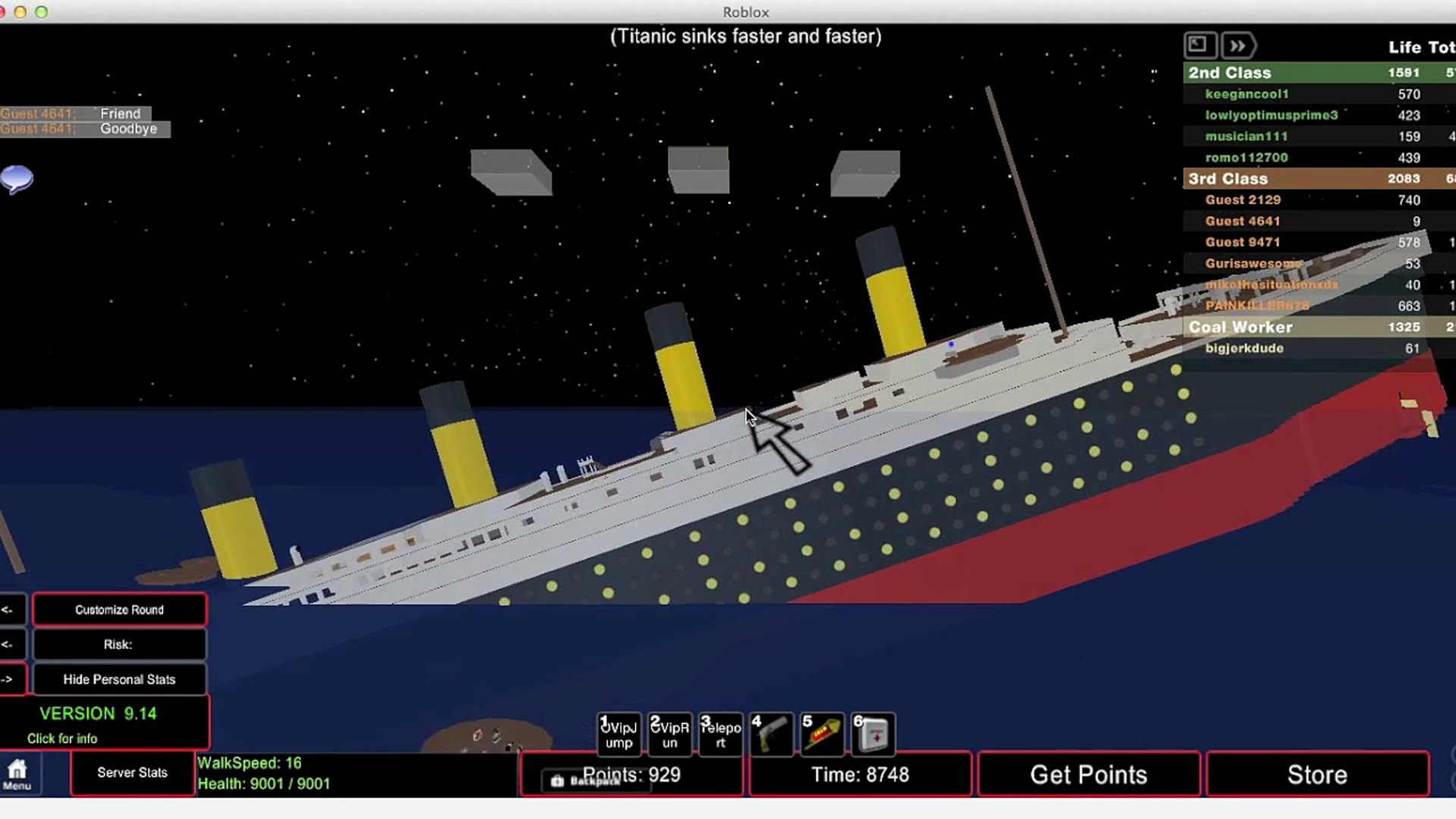Open the chat speech bubble icon
This screenshot has width=1456, height=819.
pyautogui.click(x=17, y=180)
